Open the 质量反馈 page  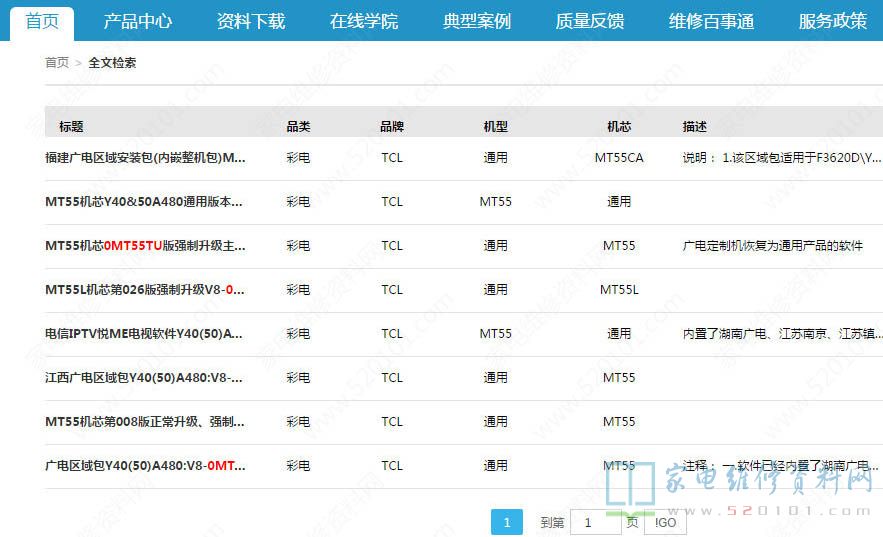click(590, 21)
